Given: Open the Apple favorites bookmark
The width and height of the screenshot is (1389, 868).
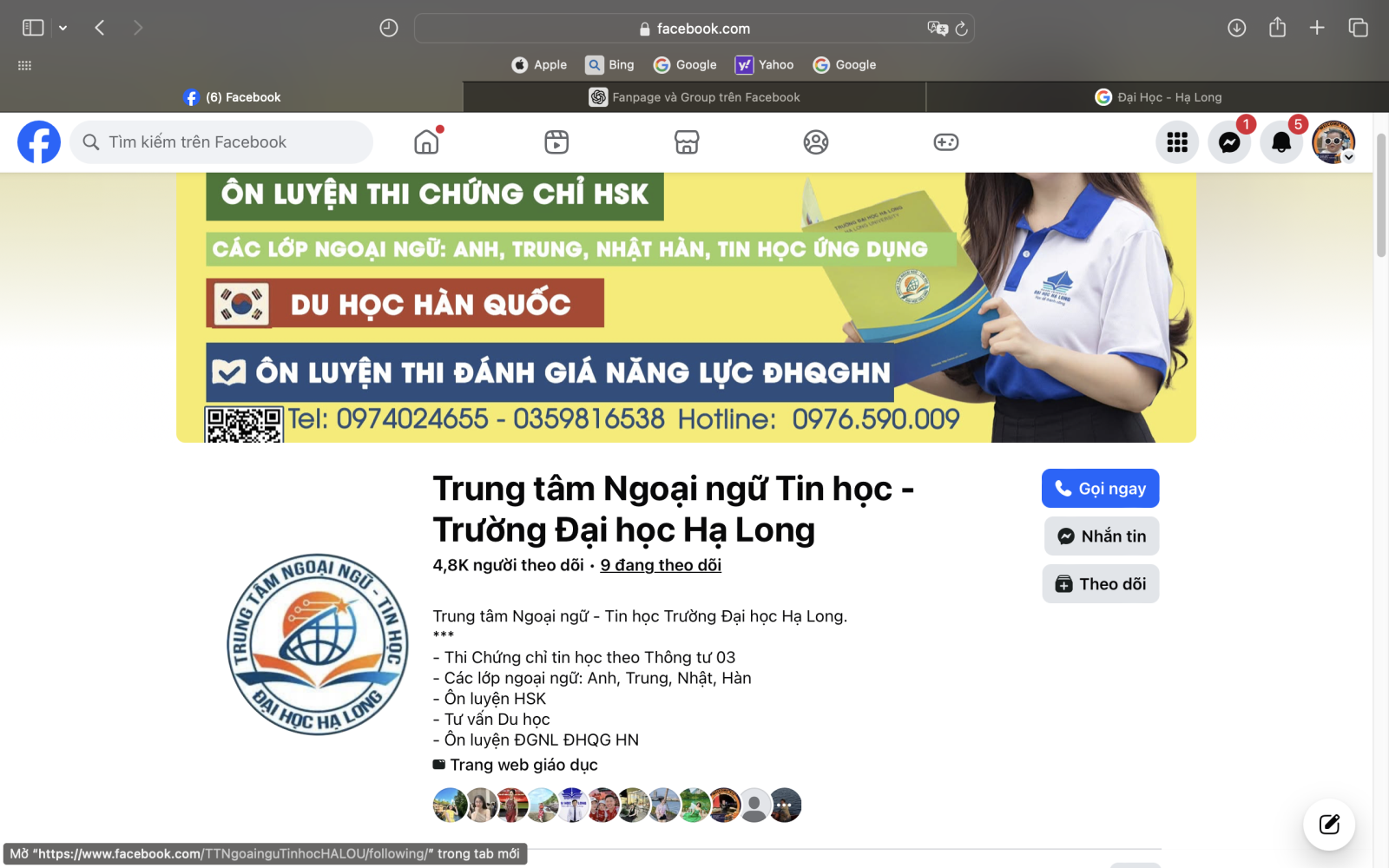Looking at the screenshot, I should click(x=539, y=65).
